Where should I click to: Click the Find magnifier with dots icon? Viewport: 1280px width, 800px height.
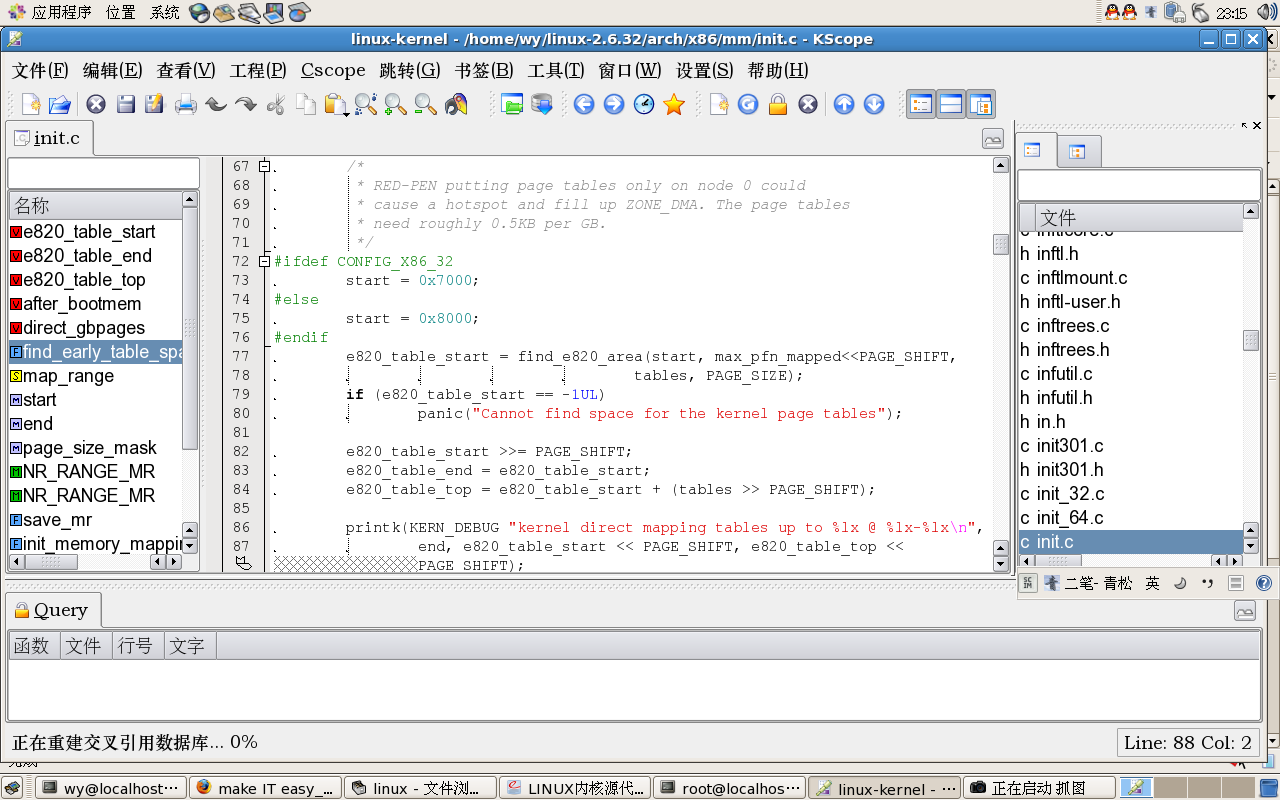(366, 104)
